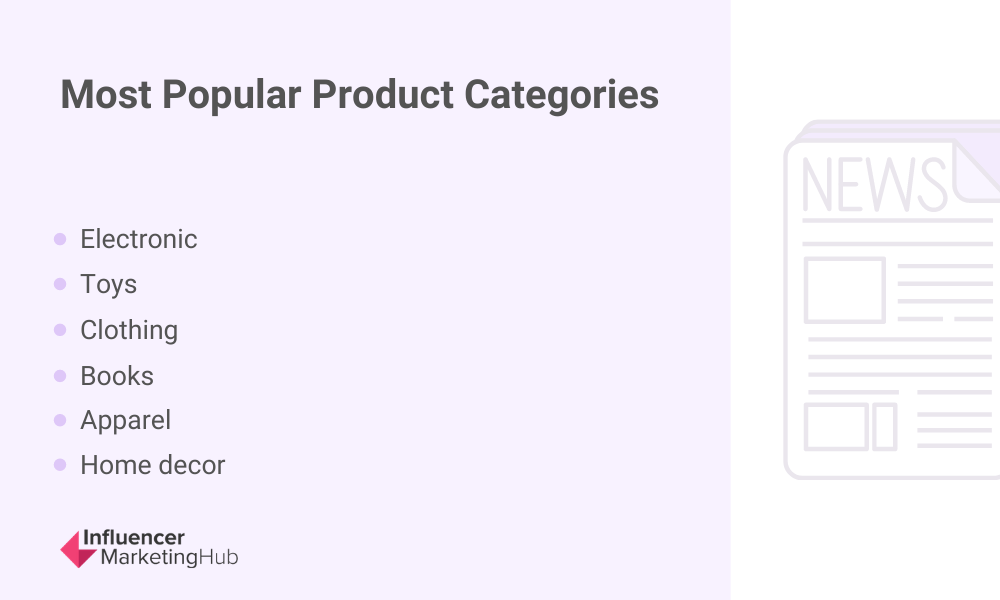This screenshot has height=600, width=1000.
Task: Select the Books category text
Action: coord(117,376)
